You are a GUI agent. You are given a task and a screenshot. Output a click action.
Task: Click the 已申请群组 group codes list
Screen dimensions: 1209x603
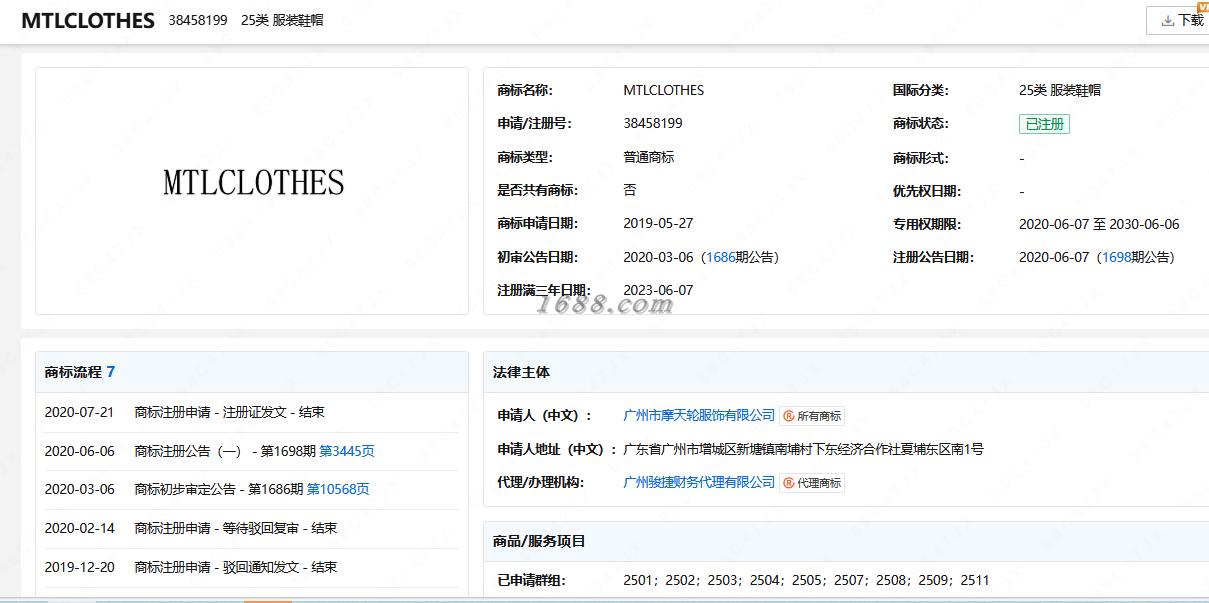806,579
